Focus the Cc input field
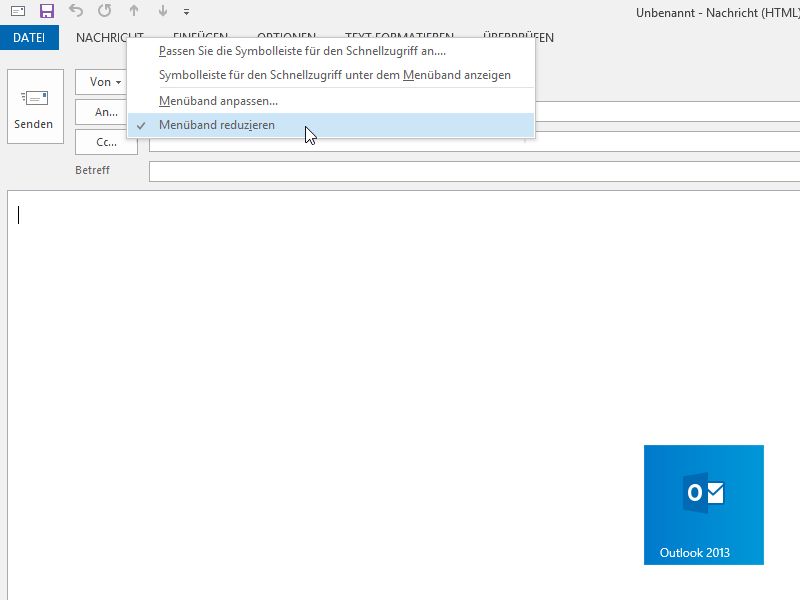Screen dimensions: 800x600 coord(474,144)
